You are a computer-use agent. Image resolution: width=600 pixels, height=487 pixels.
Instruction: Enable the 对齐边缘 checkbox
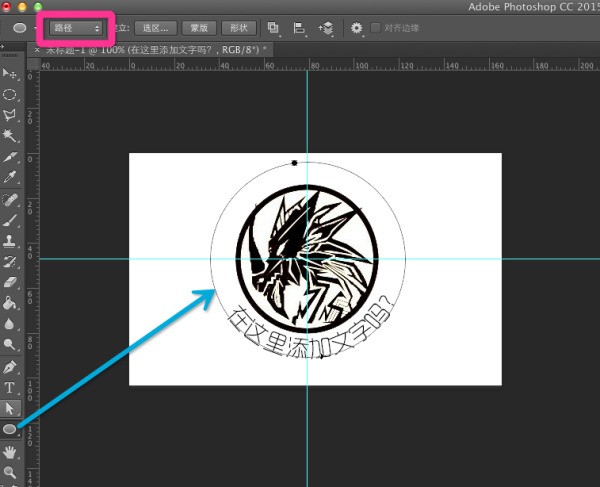(376, 28)
